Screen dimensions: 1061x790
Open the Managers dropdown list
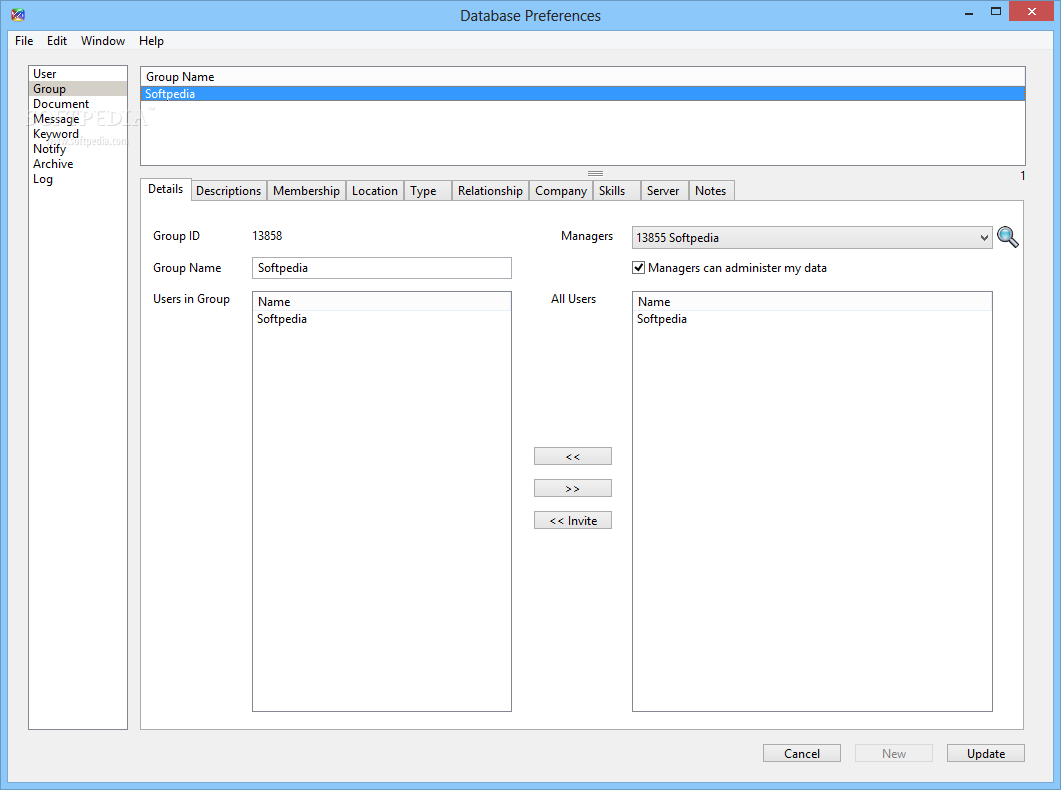(812, 237)
